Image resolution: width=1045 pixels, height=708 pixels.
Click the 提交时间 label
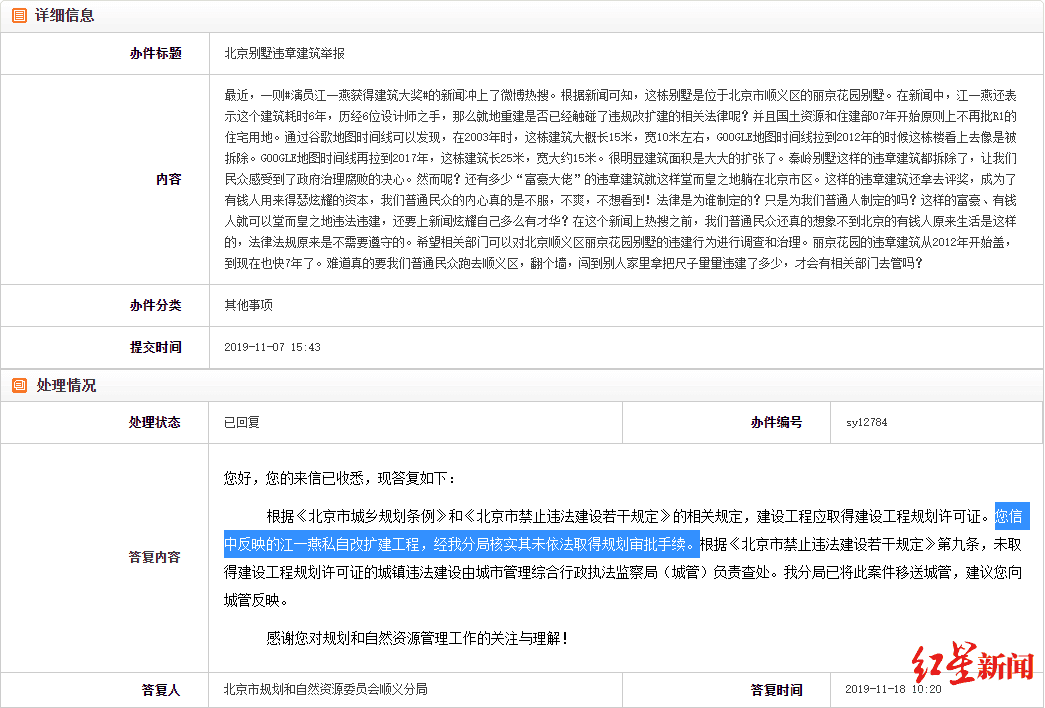pyautogui.click(x=155, y=347)
